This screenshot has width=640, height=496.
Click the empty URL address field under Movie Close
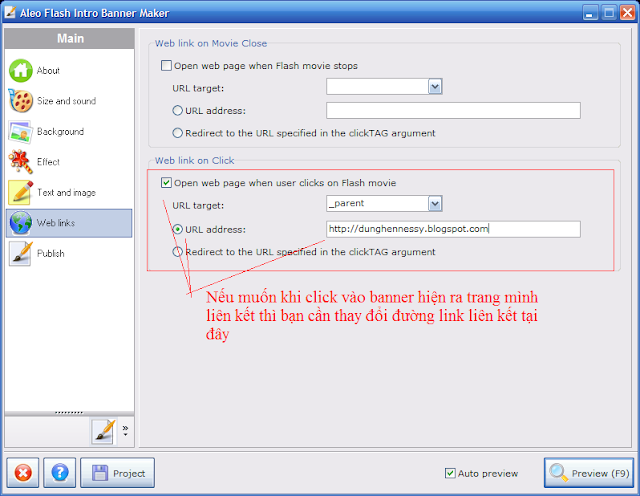click(x=453, y=111)
